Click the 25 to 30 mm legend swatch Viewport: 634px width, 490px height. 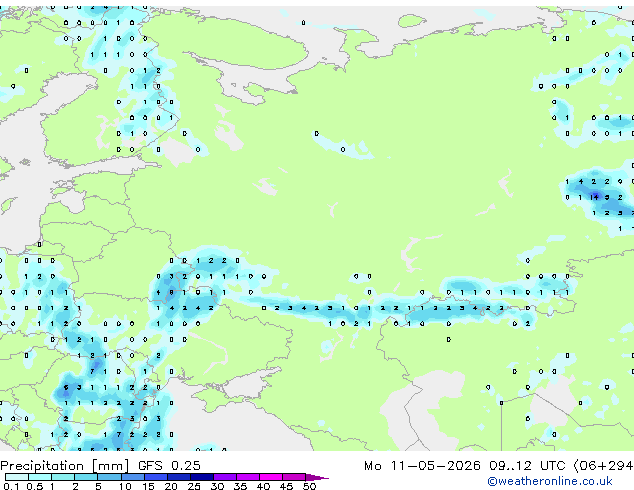201,477
